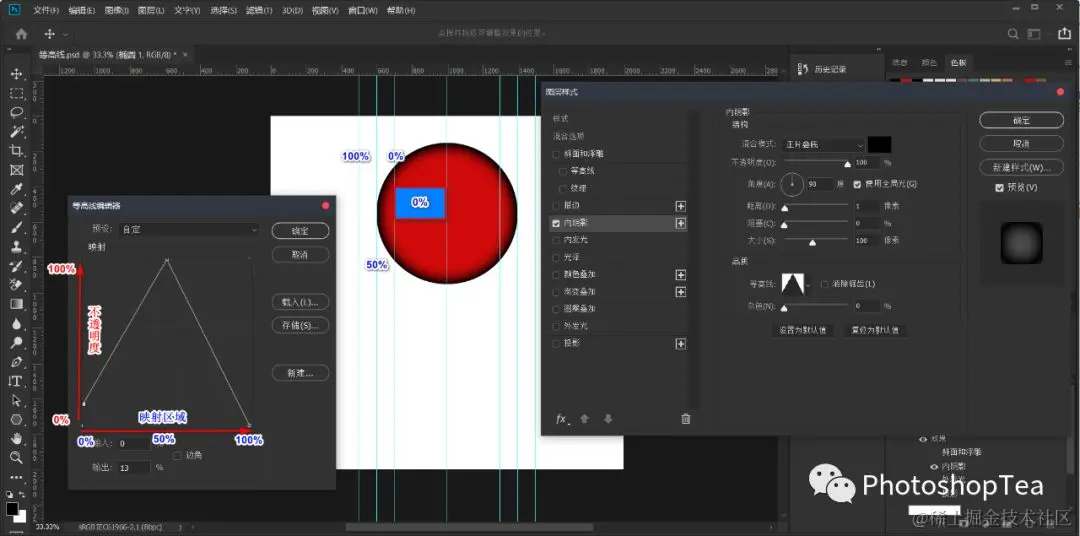Image resolution: width=1080 pixels, height=536 pixels.
Task: Click the foreground color swatch in toolbox
Action: (x=12, y=508)
